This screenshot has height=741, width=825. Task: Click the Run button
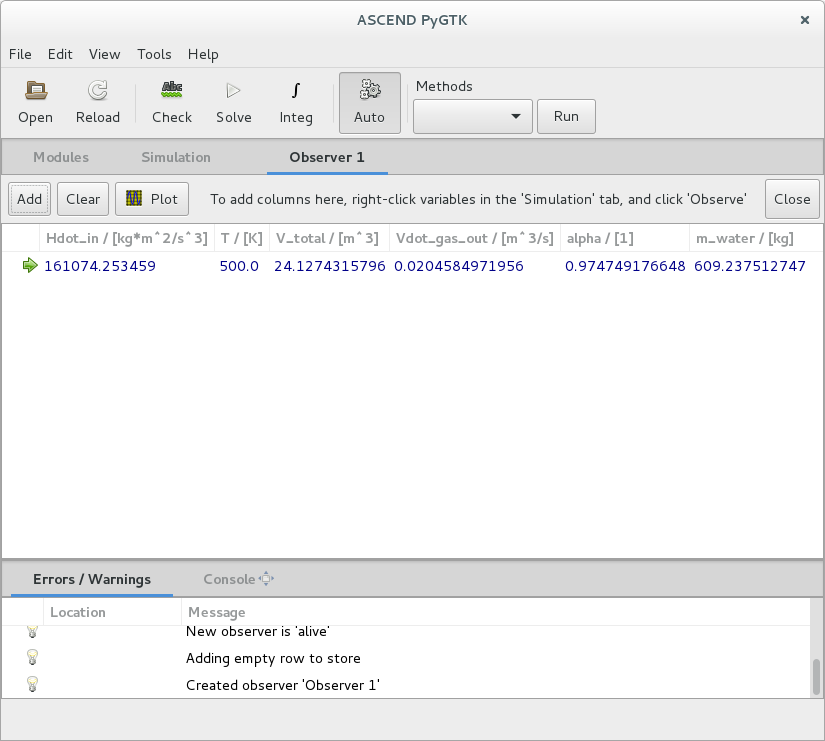tap(566, 116)
